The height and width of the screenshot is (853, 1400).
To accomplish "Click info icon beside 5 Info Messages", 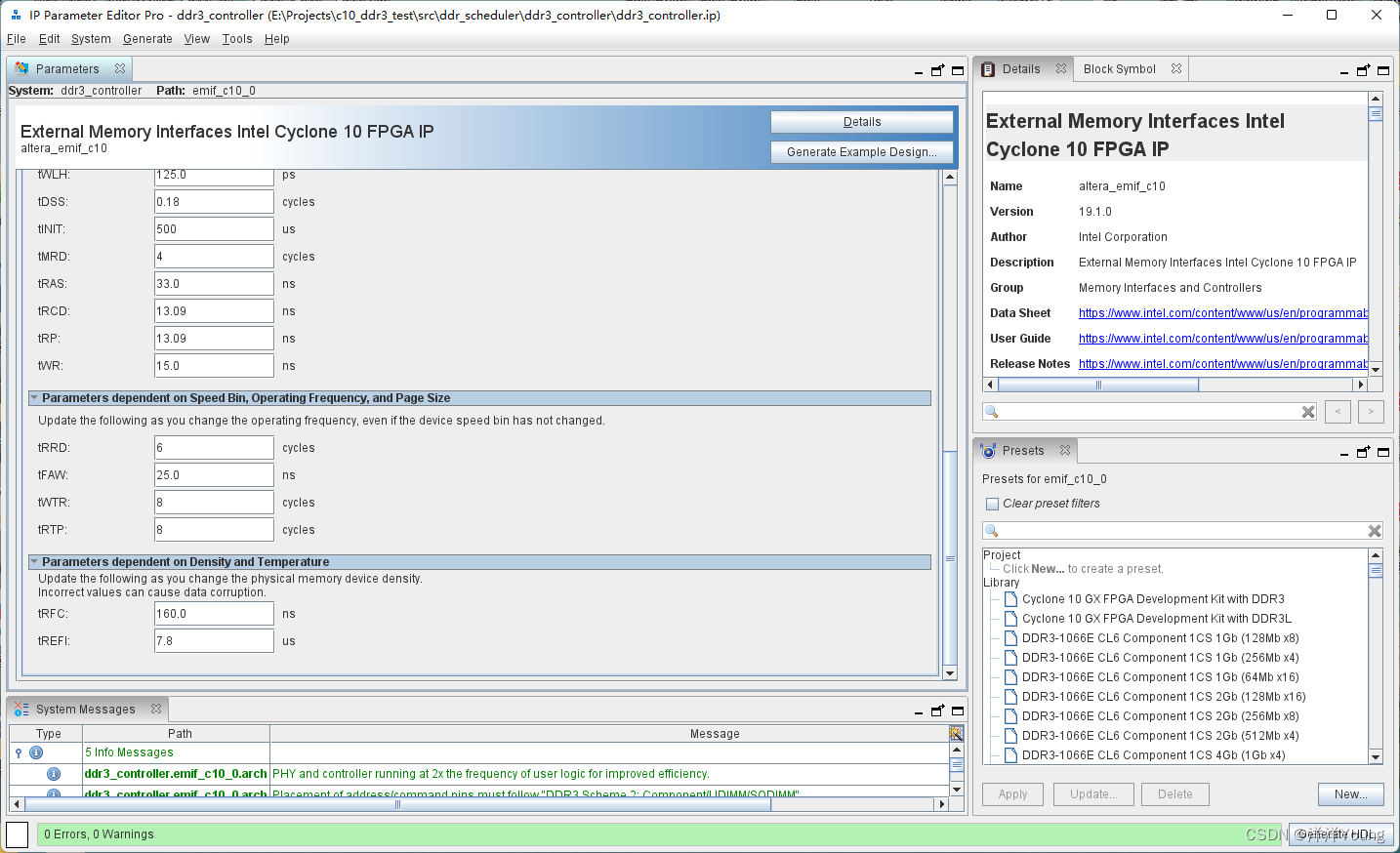I will click(x=36, y=752).
